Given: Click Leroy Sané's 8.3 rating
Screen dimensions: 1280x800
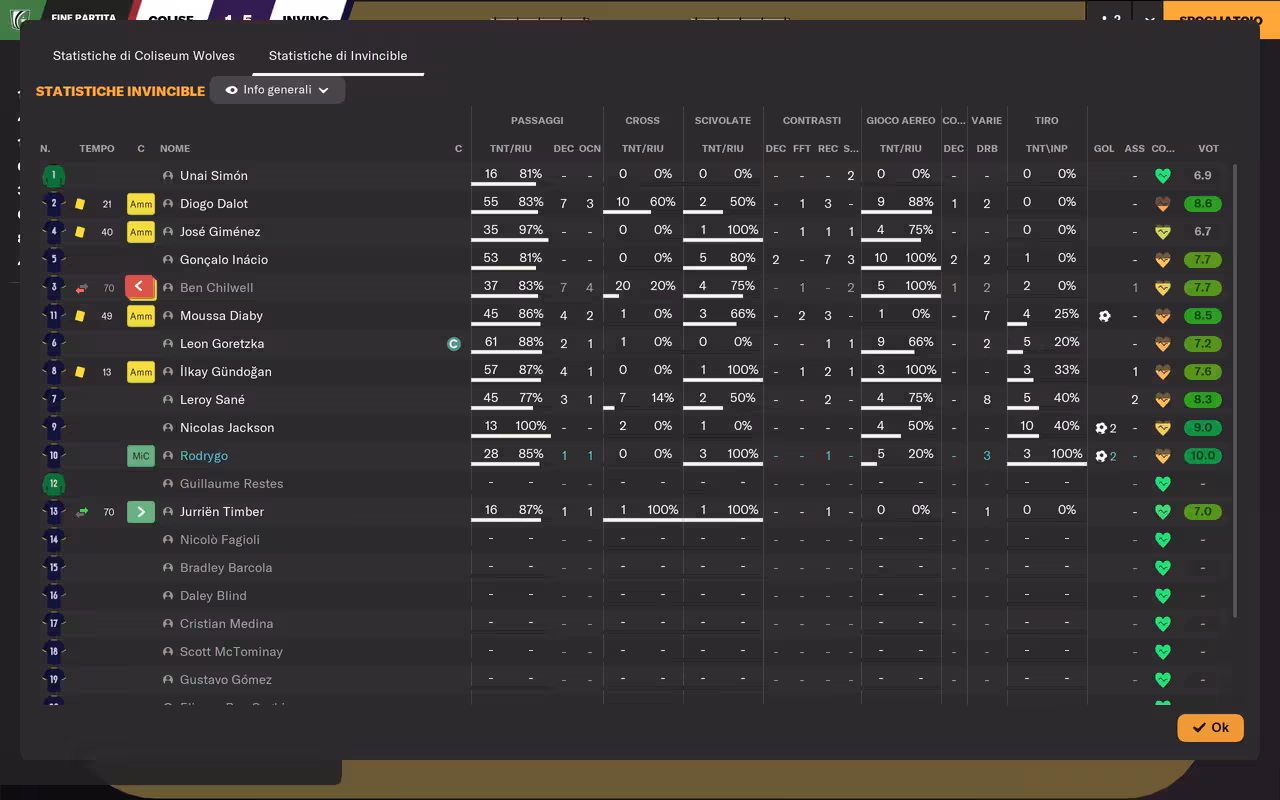Looking at the screenshot, I should click(1202, 400).
